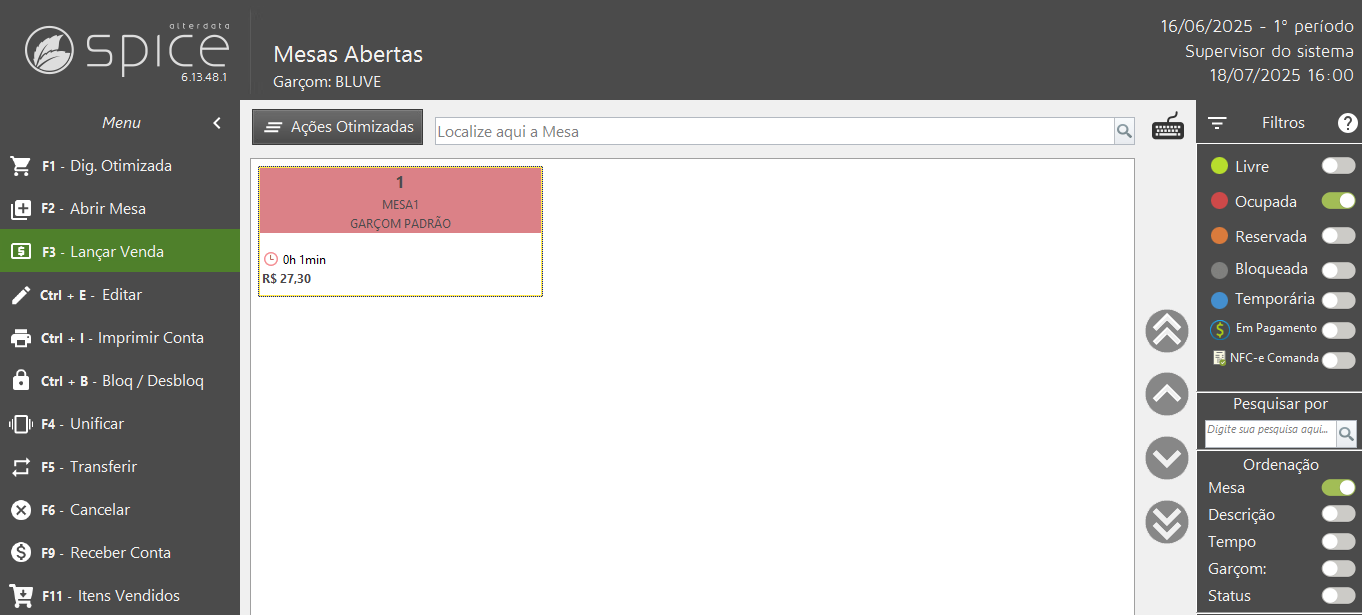The height and width of the screenshot is (615, 1362).
Task: Choose F9 - Receber Conta in menu
Action: point(120,553)
